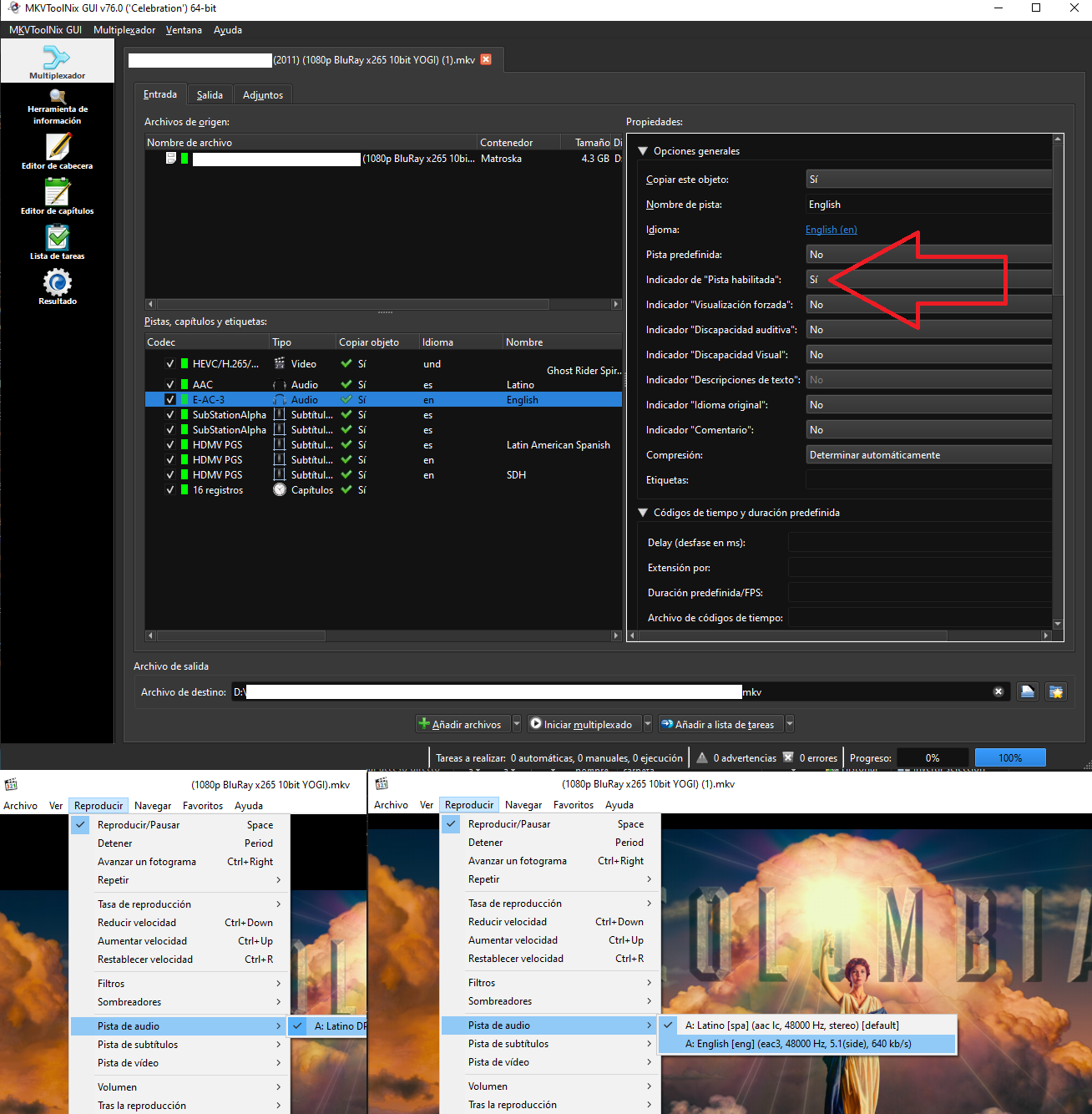Open the Navegar menu in the left player window
Screen dimensions: 1092x1114
point(153,806)
